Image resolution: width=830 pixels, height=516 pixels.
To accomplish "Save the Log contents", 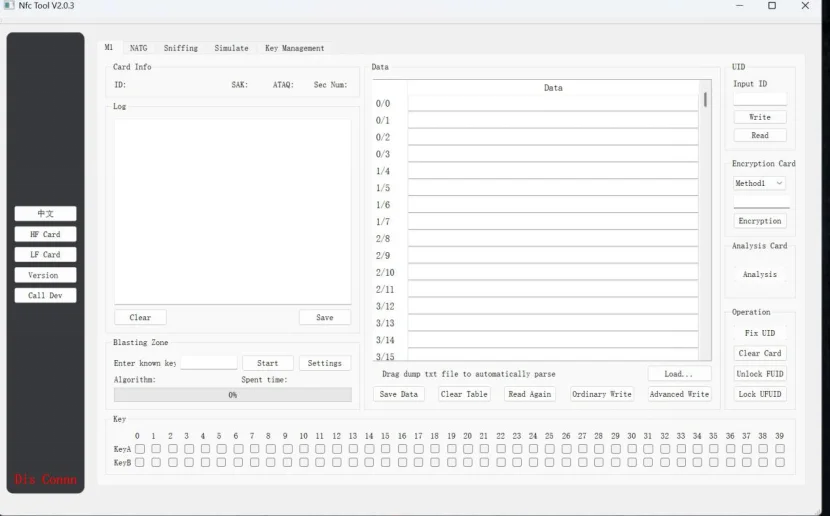I will click(x=324, y=318).
